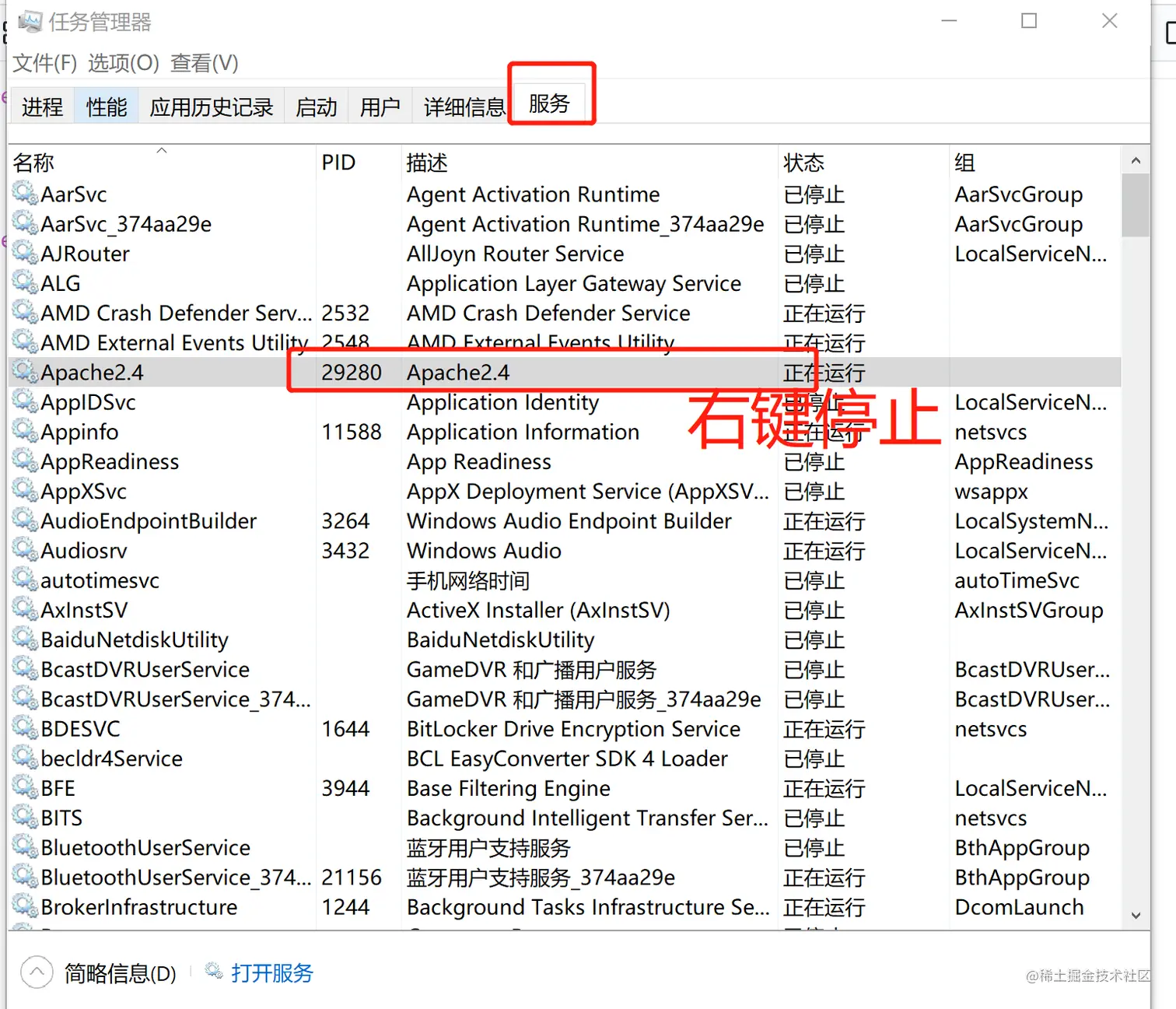Switch to the 应用历史记录 tab

point(212,107)
